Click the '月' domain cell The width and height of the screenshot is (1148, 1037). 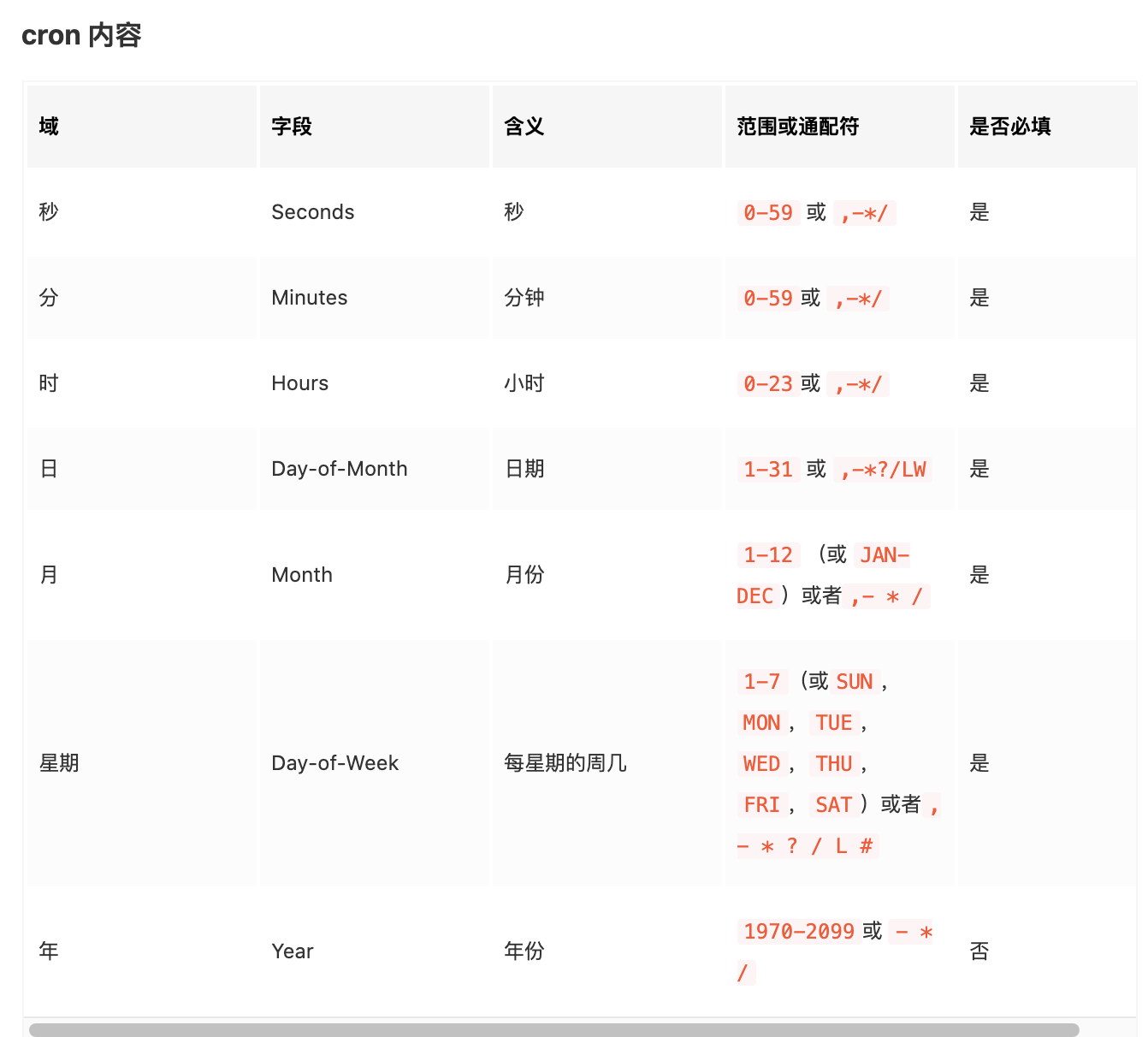(x=142, y=575)
